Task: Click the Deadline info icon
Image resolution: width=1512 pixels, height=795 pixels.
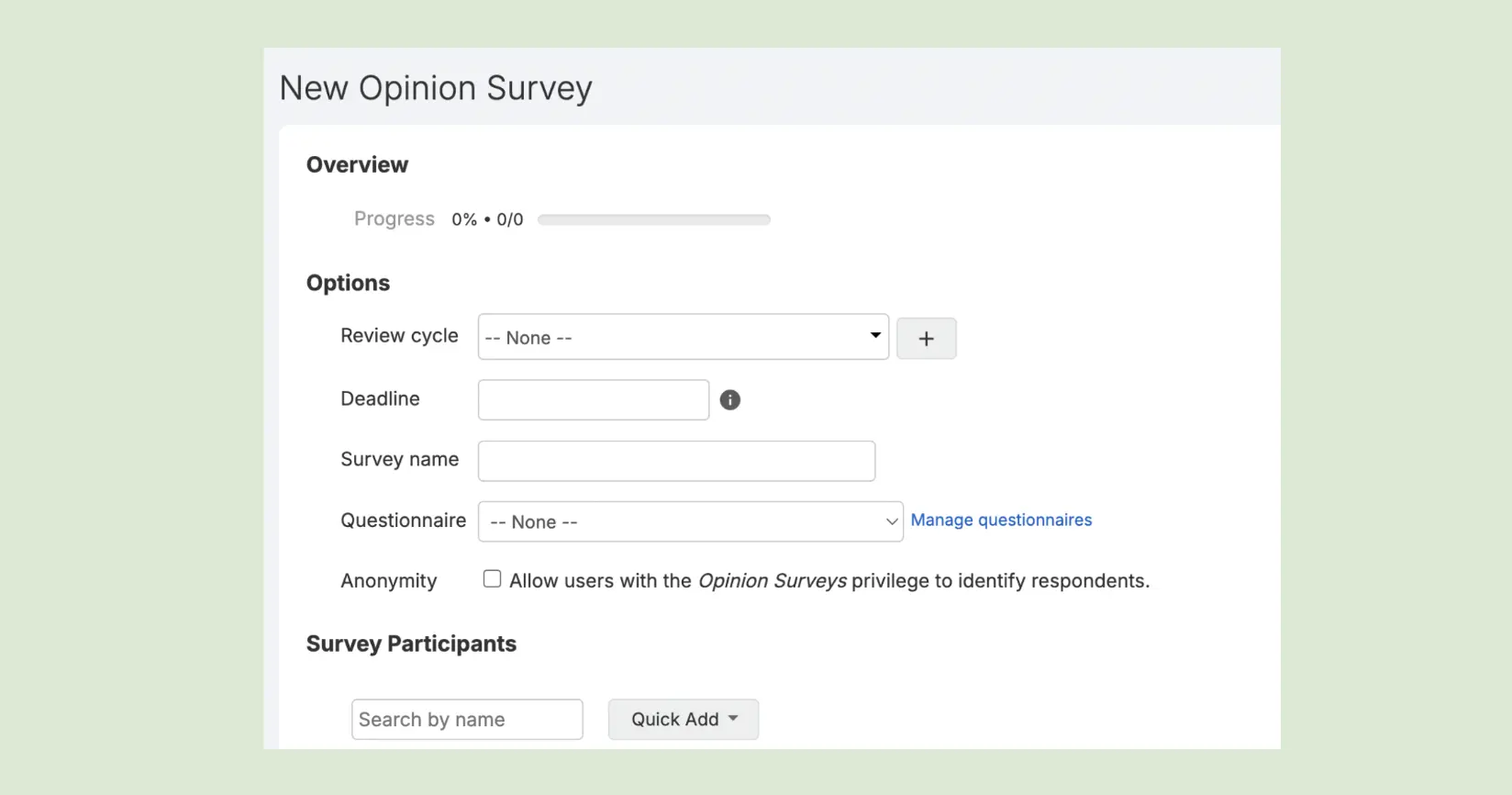Action: coord(729,399)
